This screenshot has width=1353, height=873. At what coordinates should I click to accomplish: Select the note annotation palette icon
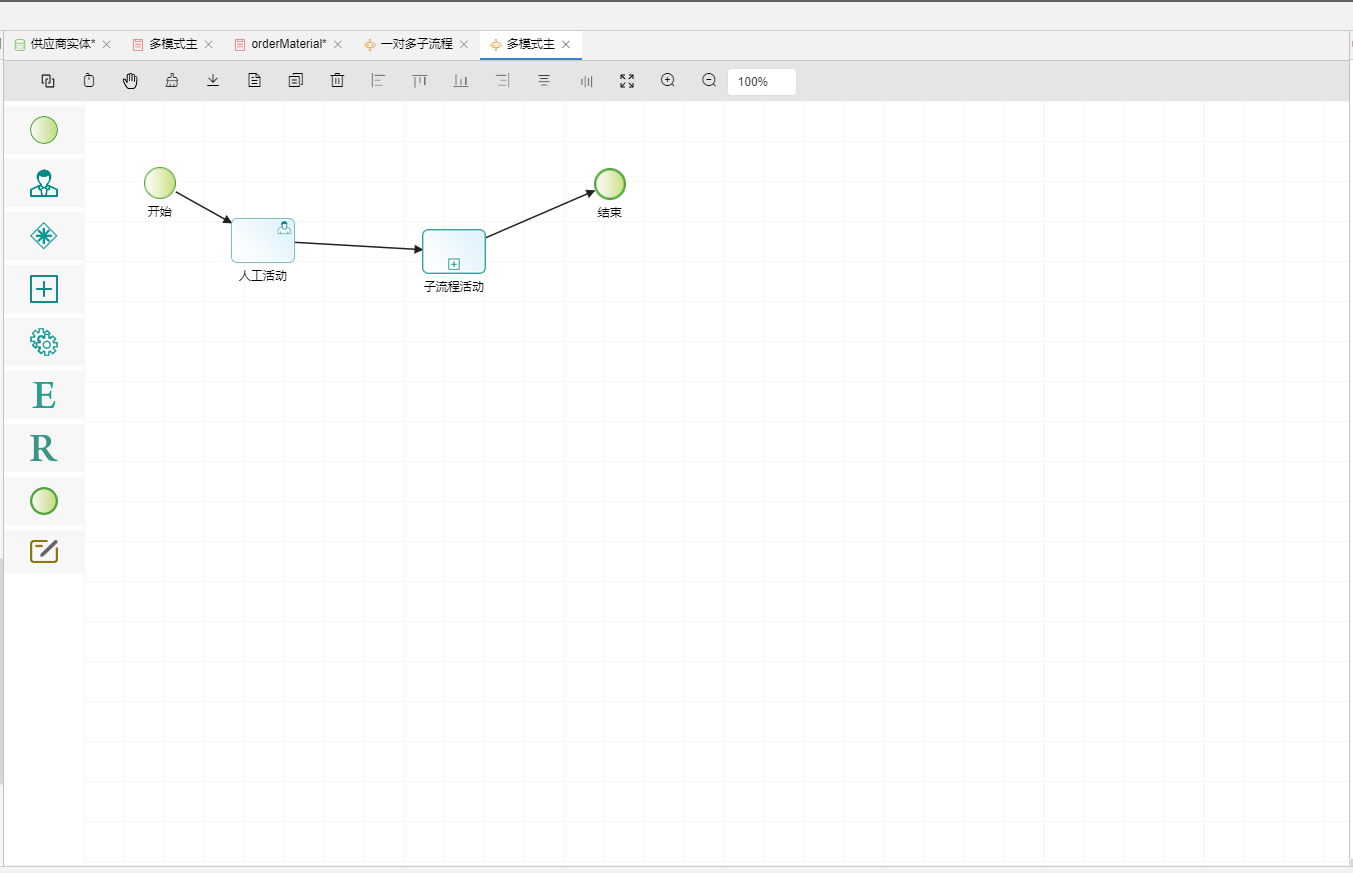[x=44, y=551]
